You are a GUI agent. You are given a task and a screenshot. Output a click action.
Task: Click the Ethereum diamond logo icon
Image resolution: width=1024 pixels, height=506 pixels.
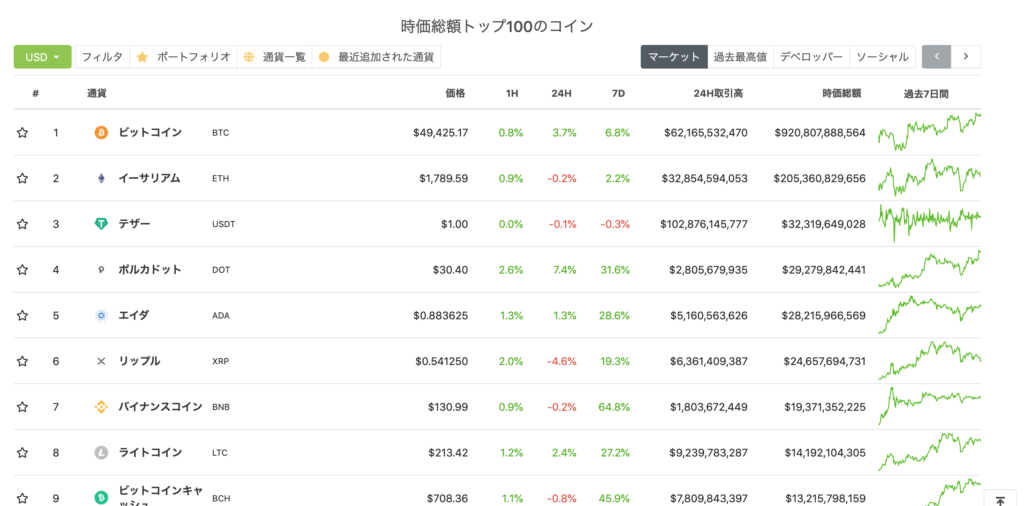coord(101,178)
